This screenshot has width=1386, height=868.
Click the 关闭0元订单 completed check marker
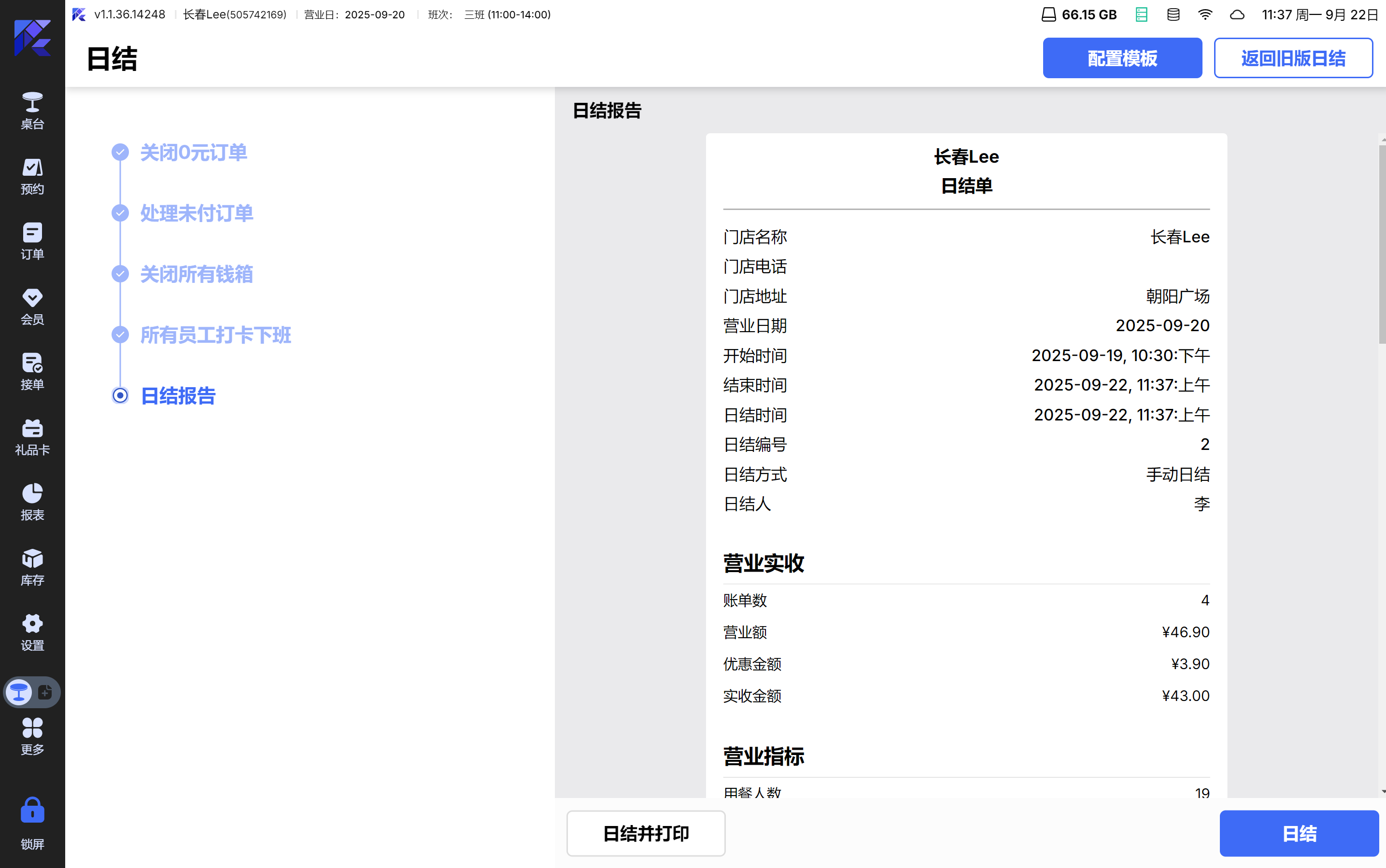120,152
